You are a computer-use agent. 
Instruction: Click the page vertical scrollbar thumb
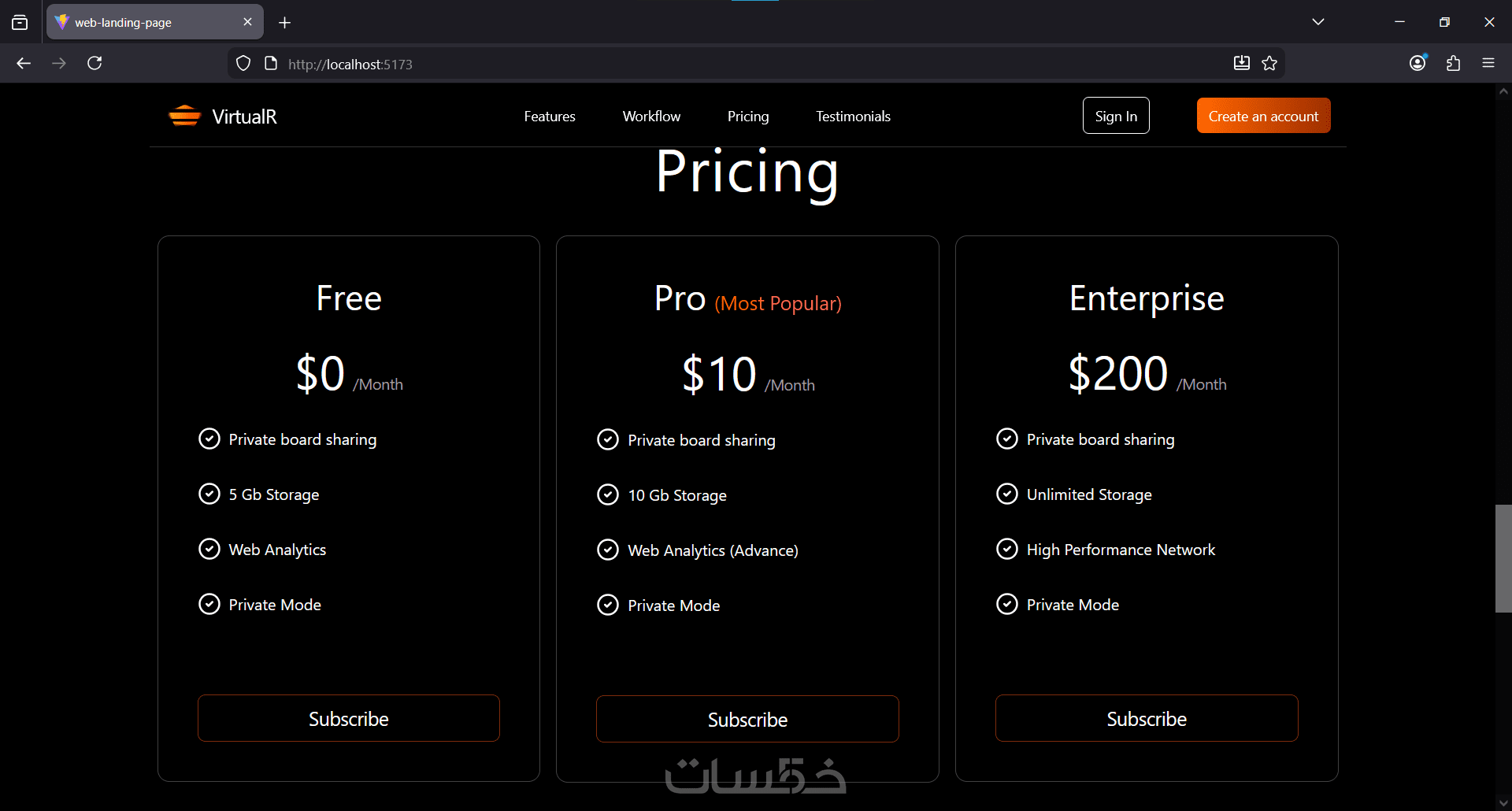[x=1503, y=557]
